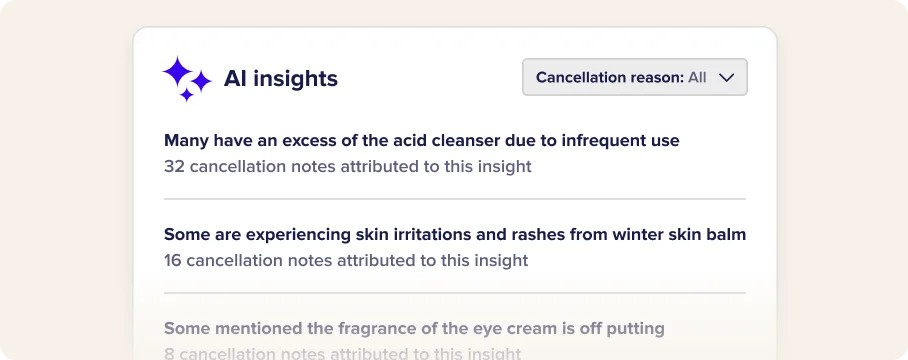Open the eye cream fragrance insight
The image size is (908, 360).
pos(414,329)
